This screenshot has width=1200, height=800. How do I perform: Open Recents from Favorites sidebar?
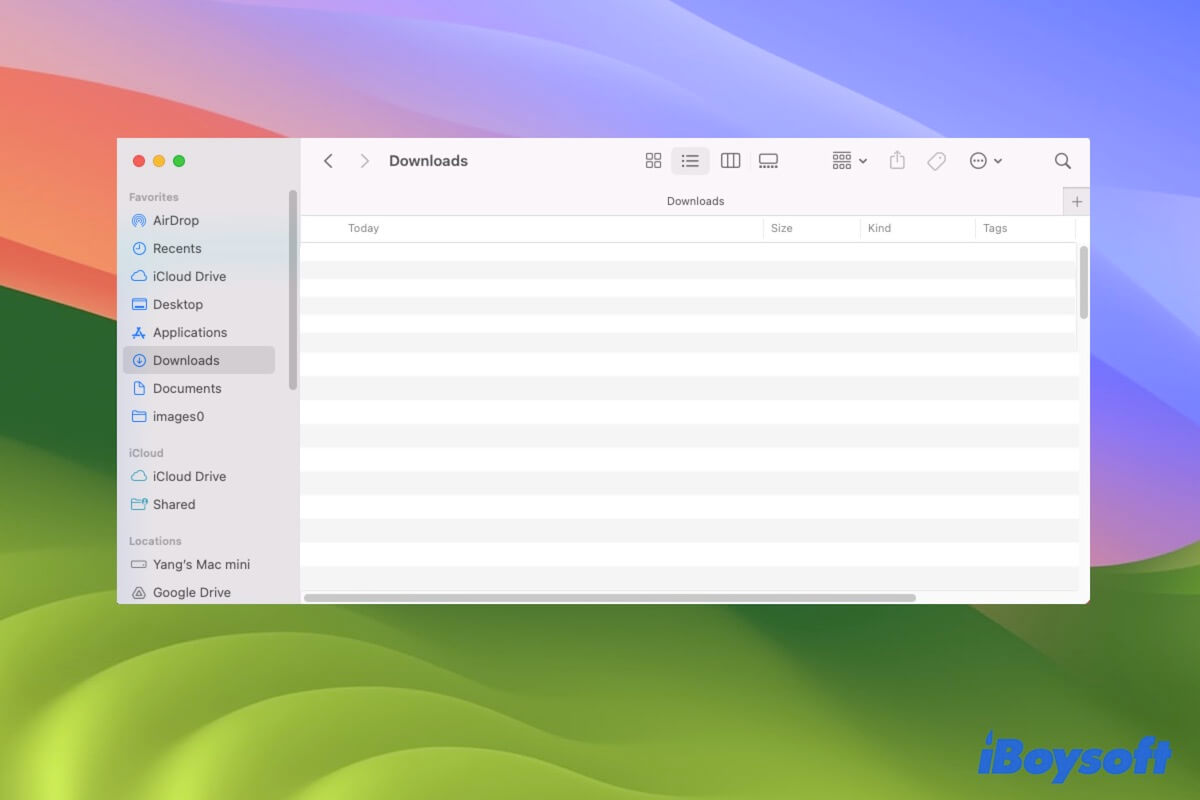pyautogui.click(x=176, y=248)
